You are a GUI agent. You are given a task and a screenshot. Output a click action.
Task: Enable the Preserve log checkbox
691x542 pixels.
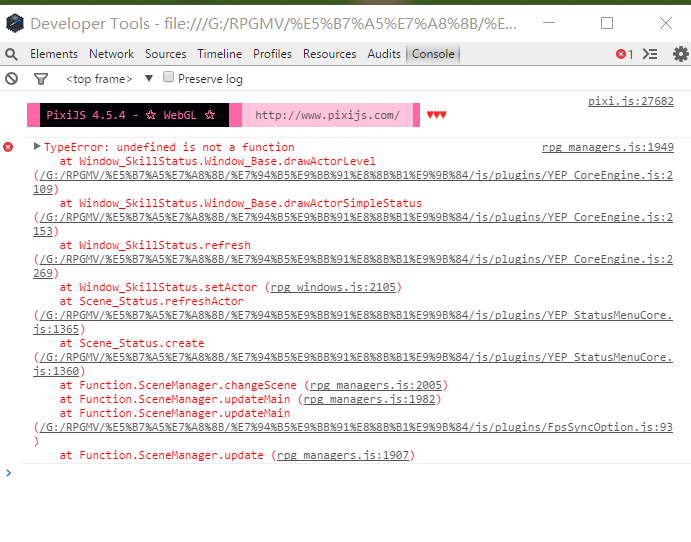pos(168,77)
